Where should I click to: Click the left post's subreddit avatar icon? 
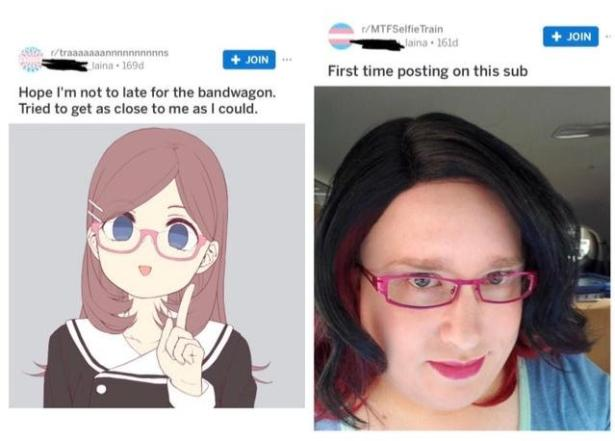pos(31,60)
